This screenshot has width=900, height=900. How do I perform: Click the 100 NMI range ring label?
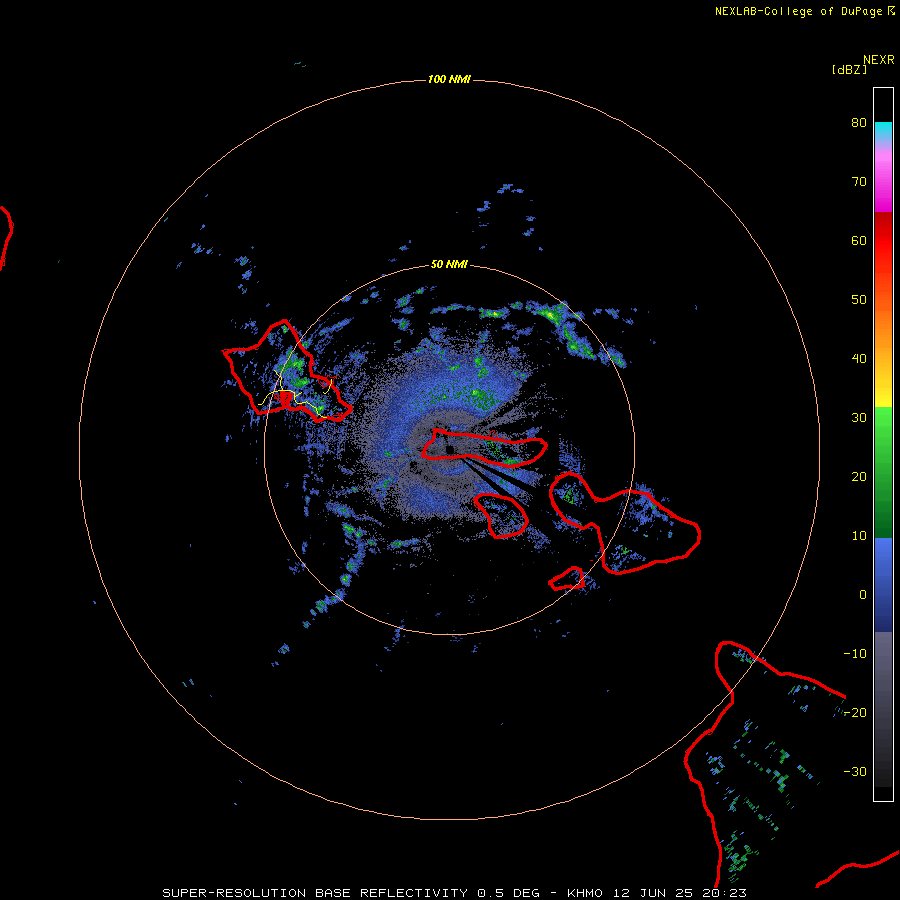click(449, 79)
